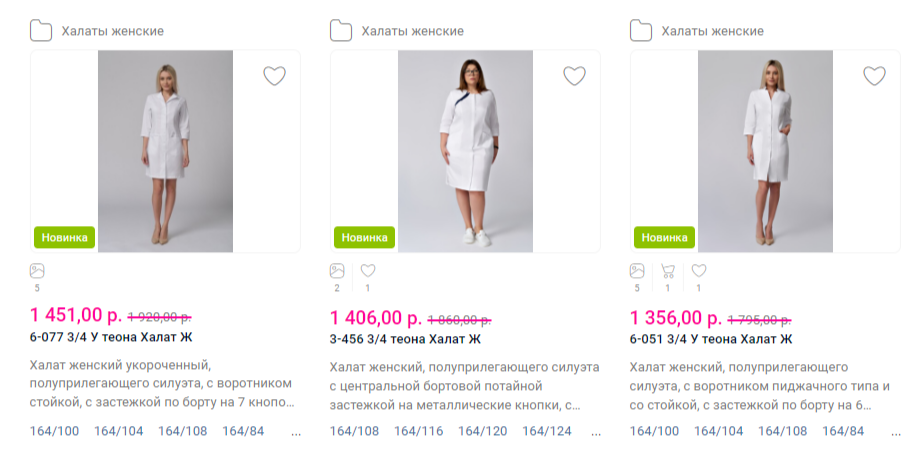Open category Халаты женские above middle product
901x450 pixels.
point(412,31)
